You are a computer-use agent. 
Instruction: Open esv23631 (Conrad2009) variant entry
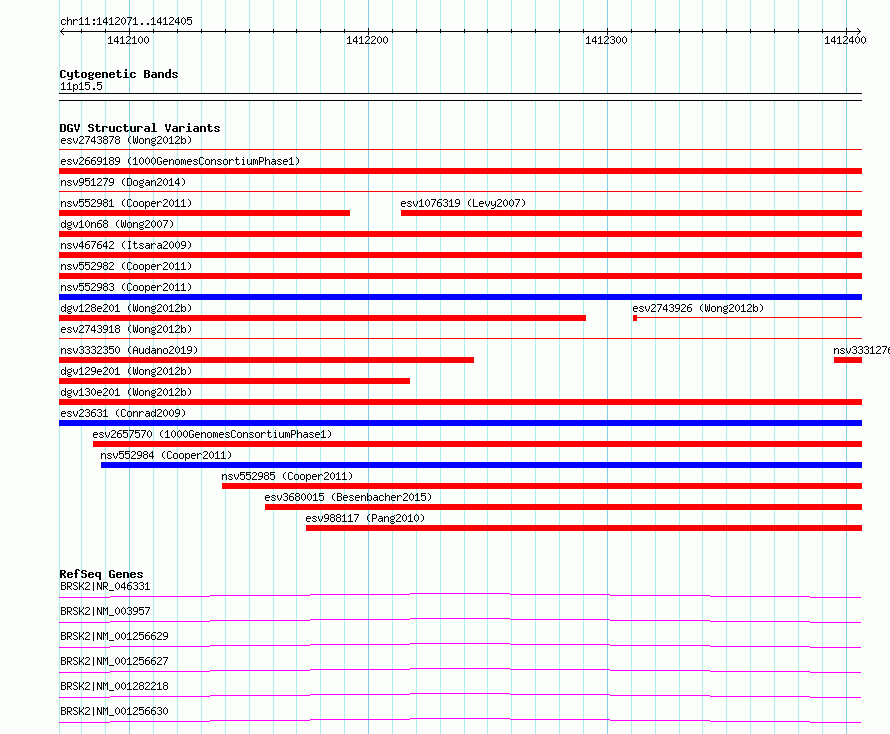[x=123, y=413]
